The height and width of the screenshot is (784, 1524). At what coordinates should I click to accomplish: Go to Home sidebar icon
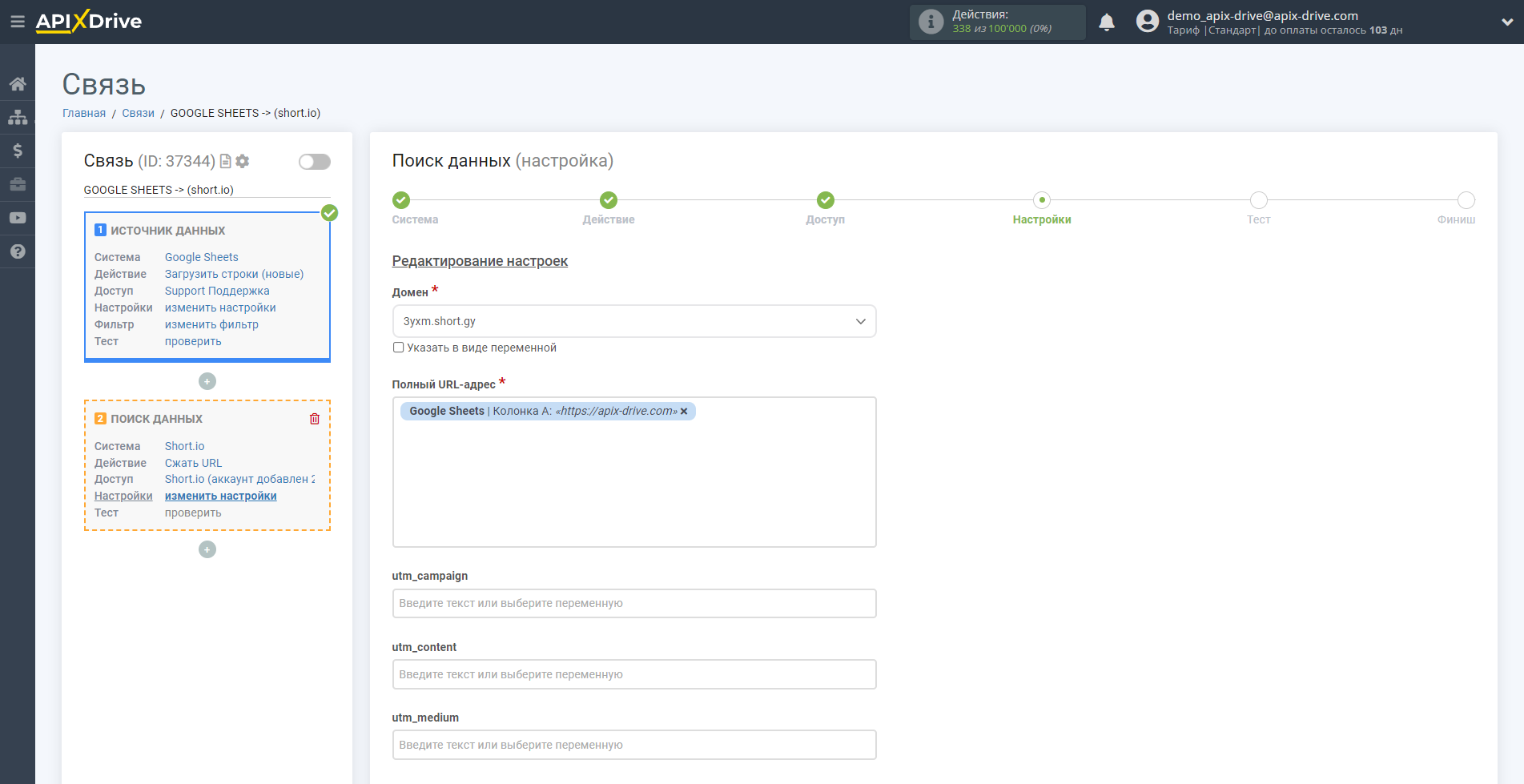tap(18, 84)
